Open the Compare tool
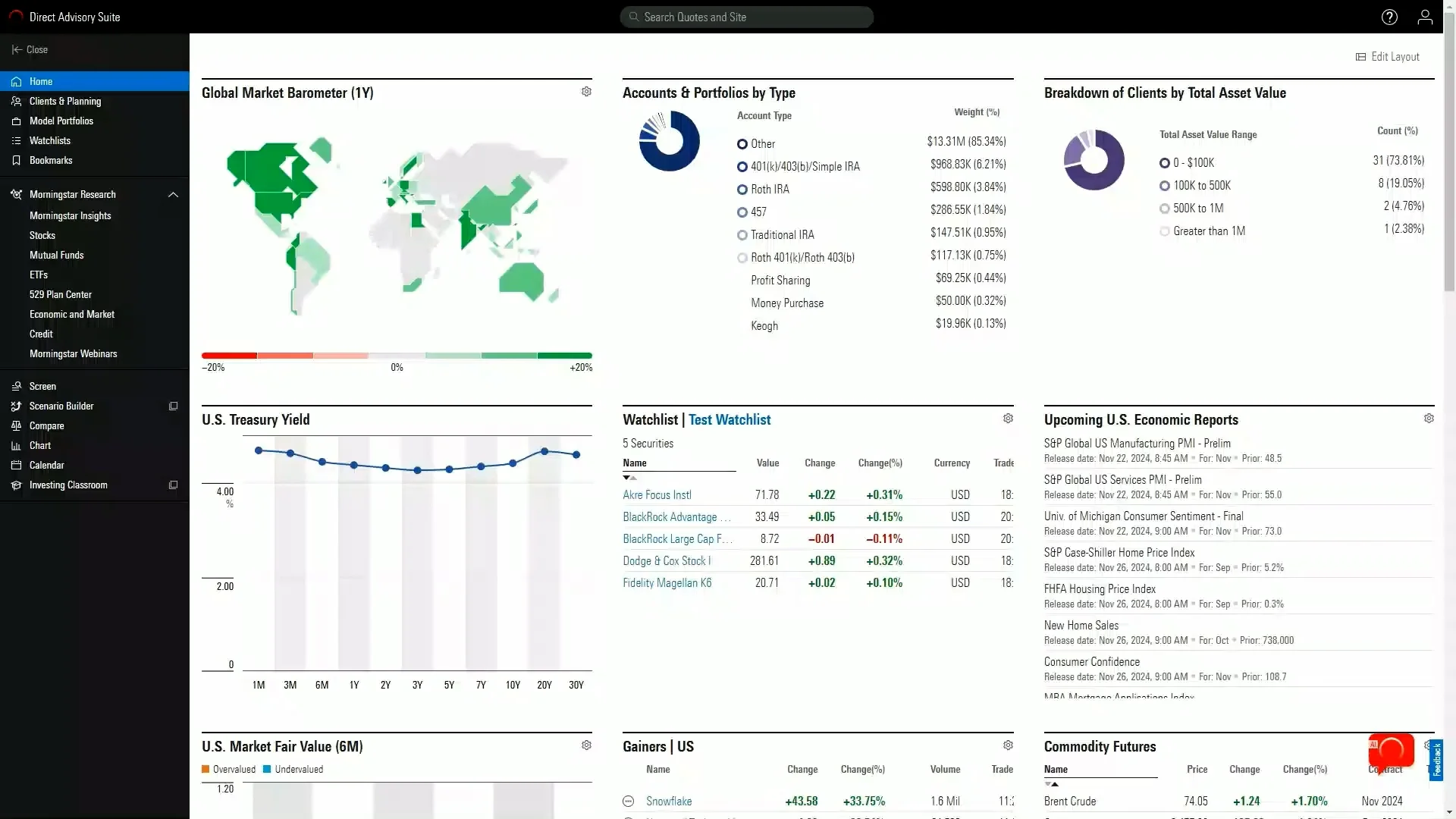 (x=47, y=425)
